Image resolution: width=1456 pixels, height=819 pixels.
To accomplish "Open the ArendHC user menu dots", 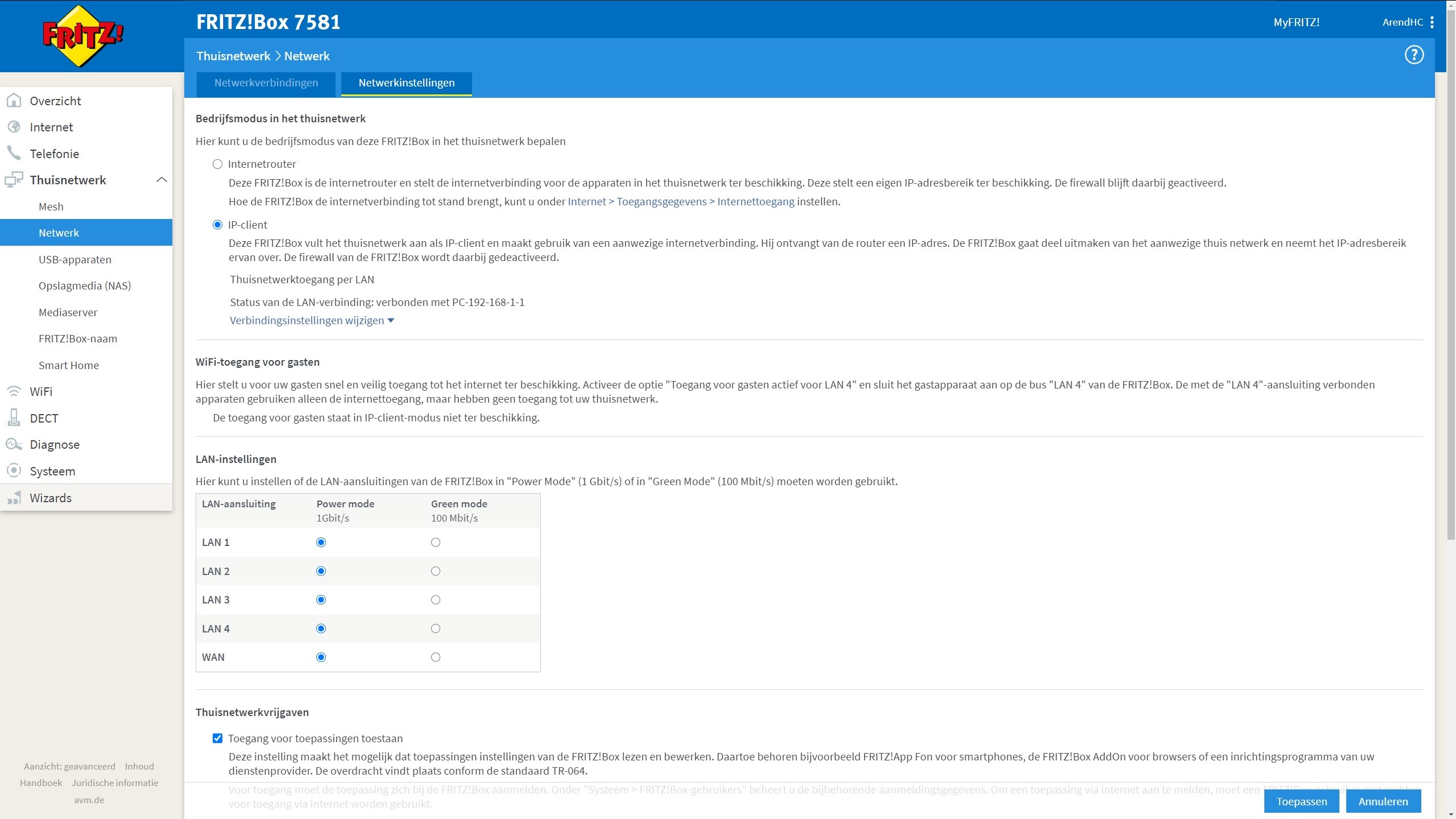I will click(x=1432, y=22).
